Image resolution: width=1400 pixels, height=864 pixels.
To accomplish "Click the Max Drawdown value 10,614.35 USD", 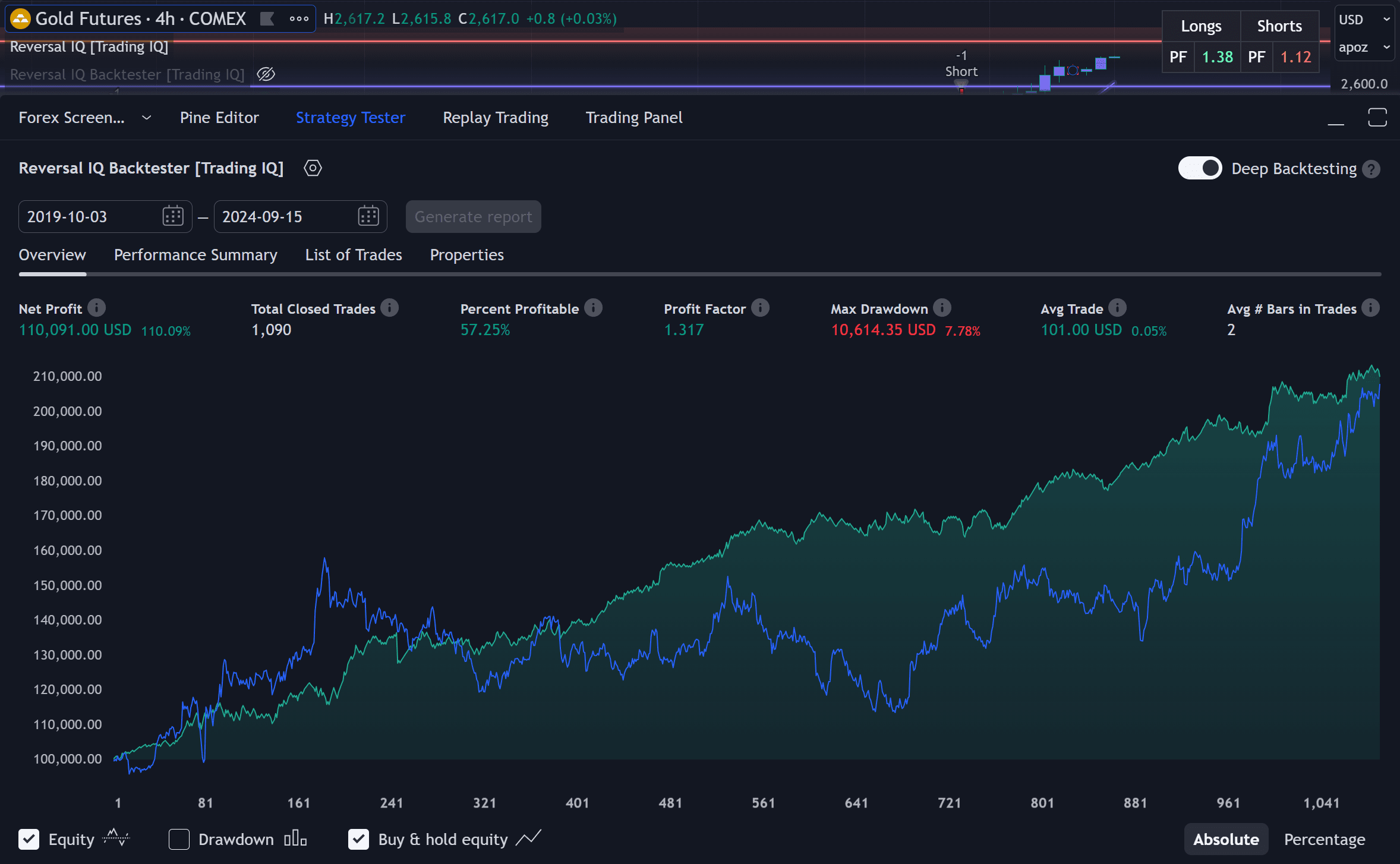I will click(x=883, y=330).
